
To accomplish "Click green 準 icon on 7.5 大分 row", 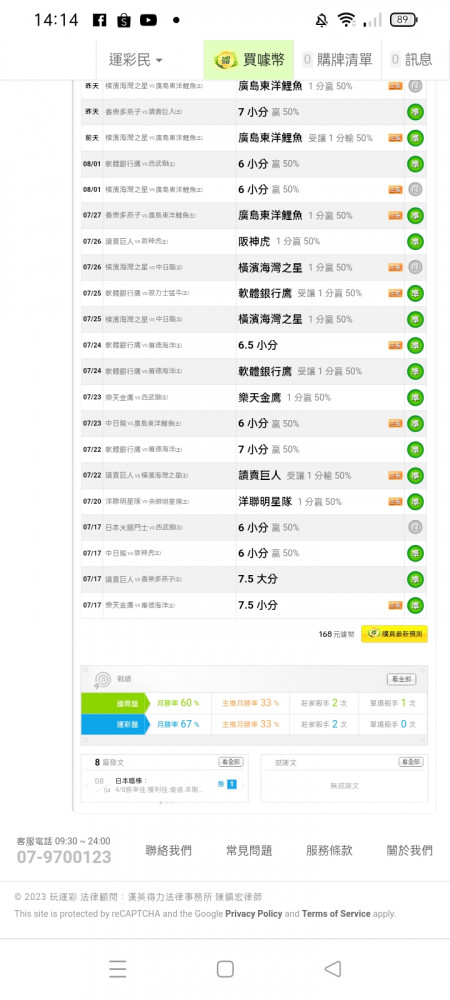I will tap(416, 579).
